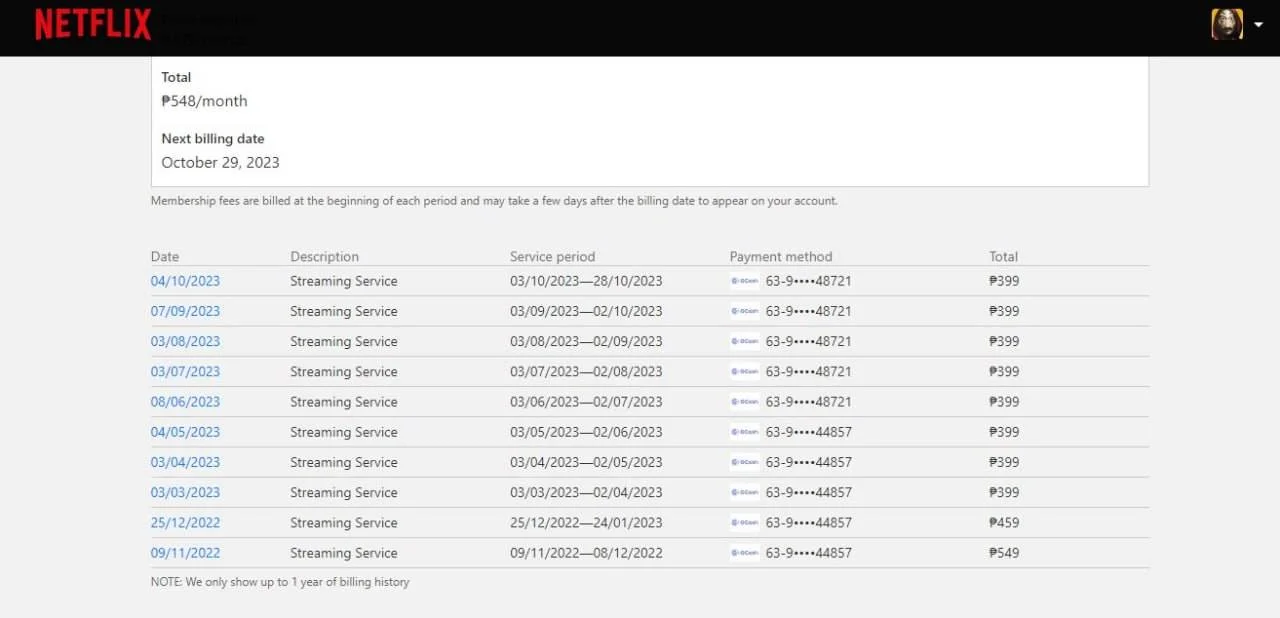Click the ₱549 total amount

(1004, 553)
